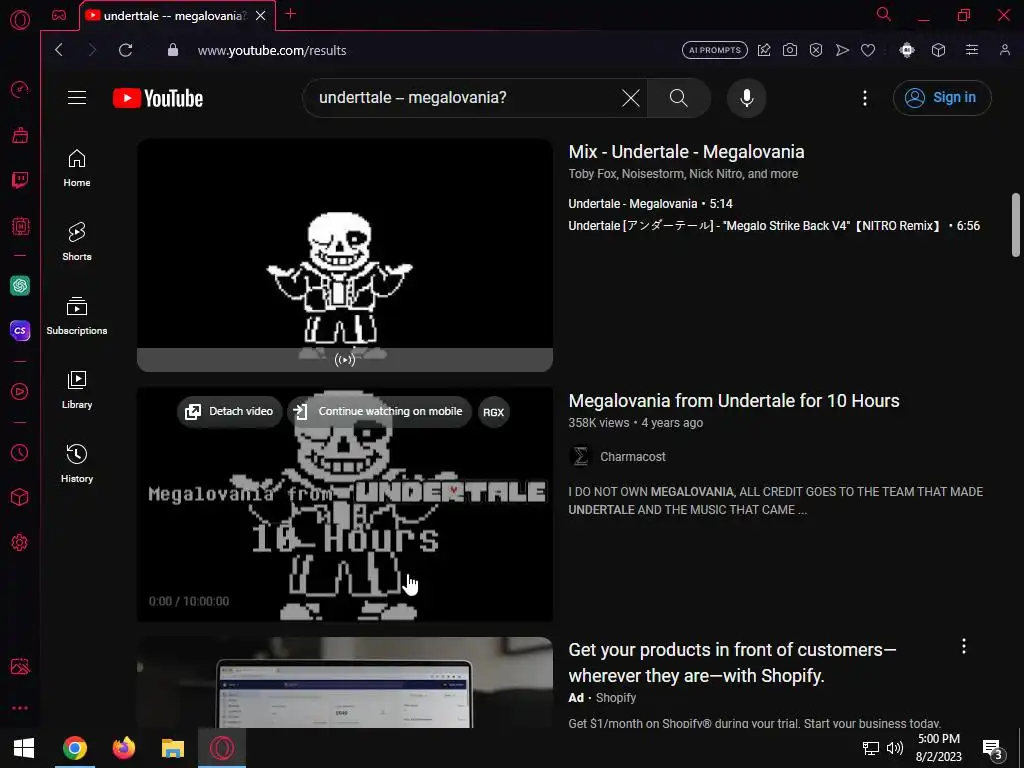The image size is (1024, 768).
Task: Open ChatGPT in the sidebar
Action: coord(20,285)
